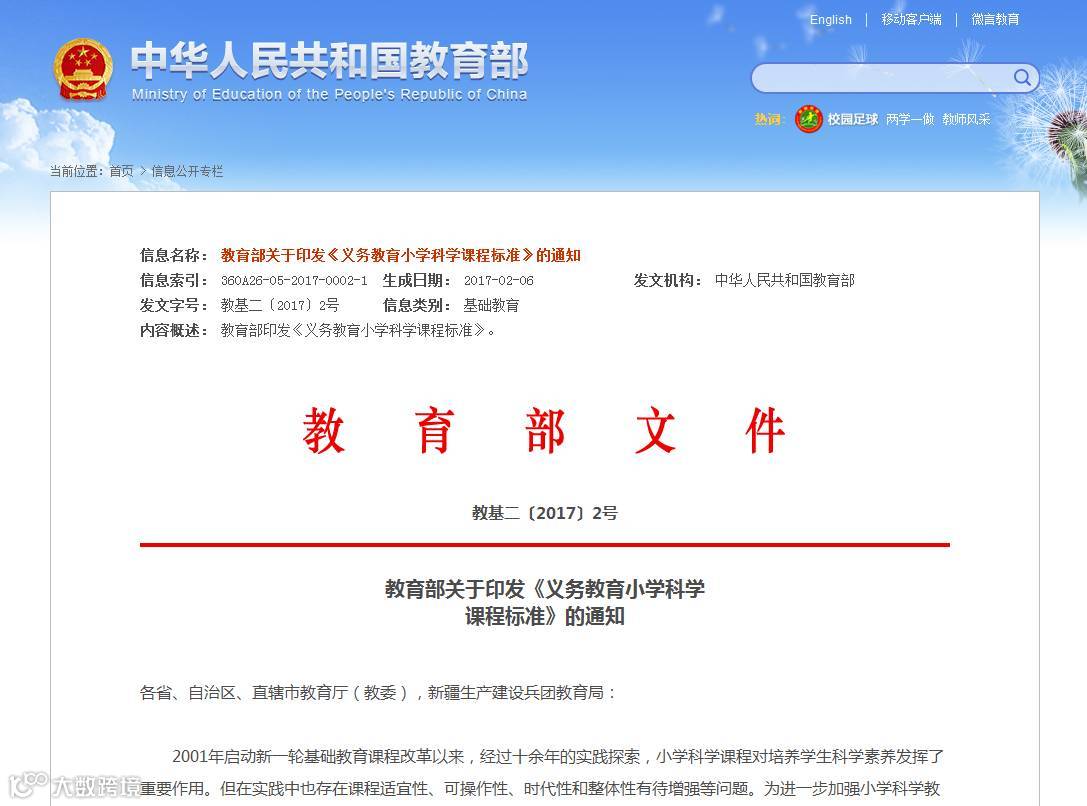The width and height of the screenshot is (1087, 806).
Task: Click the red 教育部文件 heading
Action: click(544, 431)
